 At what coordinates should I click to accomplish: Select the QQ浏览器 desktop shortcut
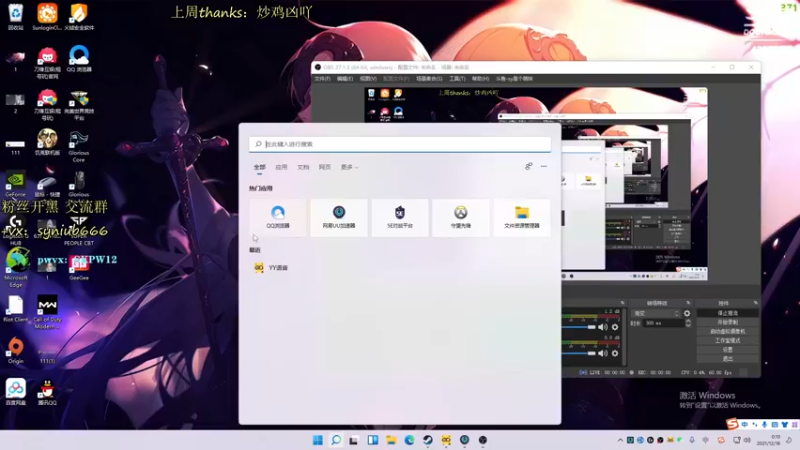79,59
